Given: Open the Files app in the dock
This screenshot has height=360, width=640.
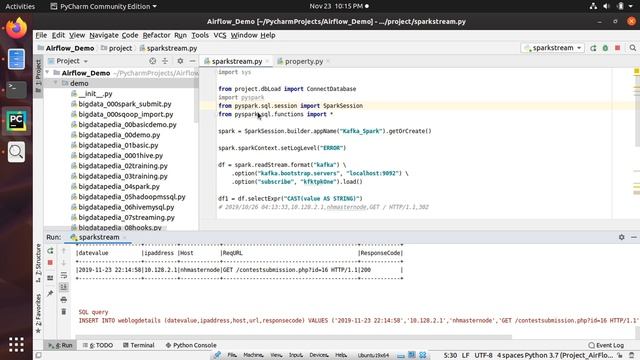Looking at the screenshot, I should 16,59.
